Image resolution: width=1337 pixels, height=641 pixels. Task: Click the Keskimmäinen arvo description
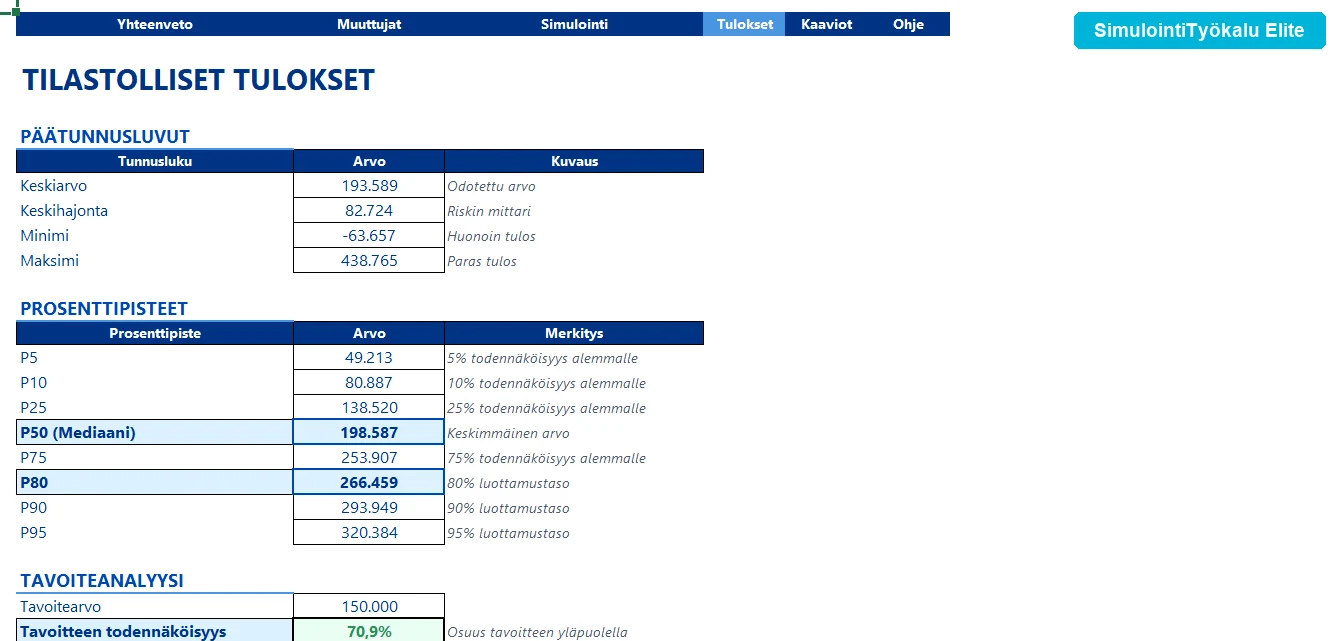tap(509, 433)
